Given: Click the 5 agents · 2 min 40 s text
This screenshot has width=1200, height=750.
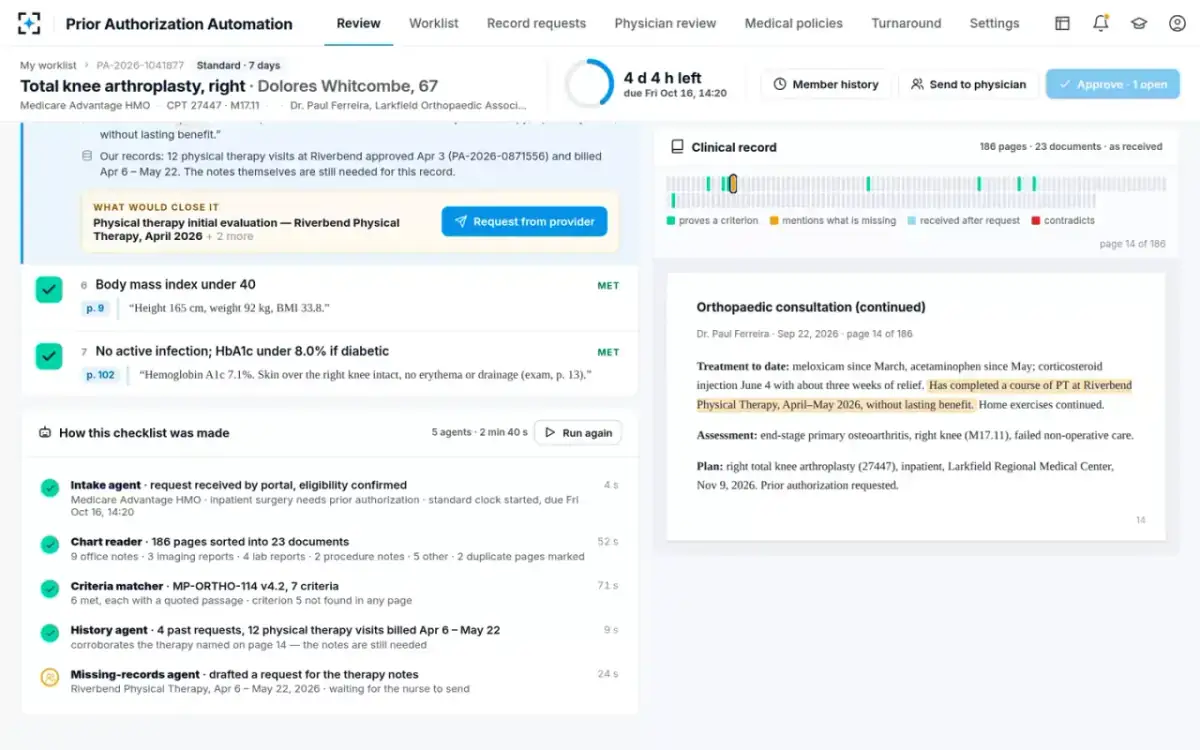Looking at the screenshot, I should click(480, 433).
